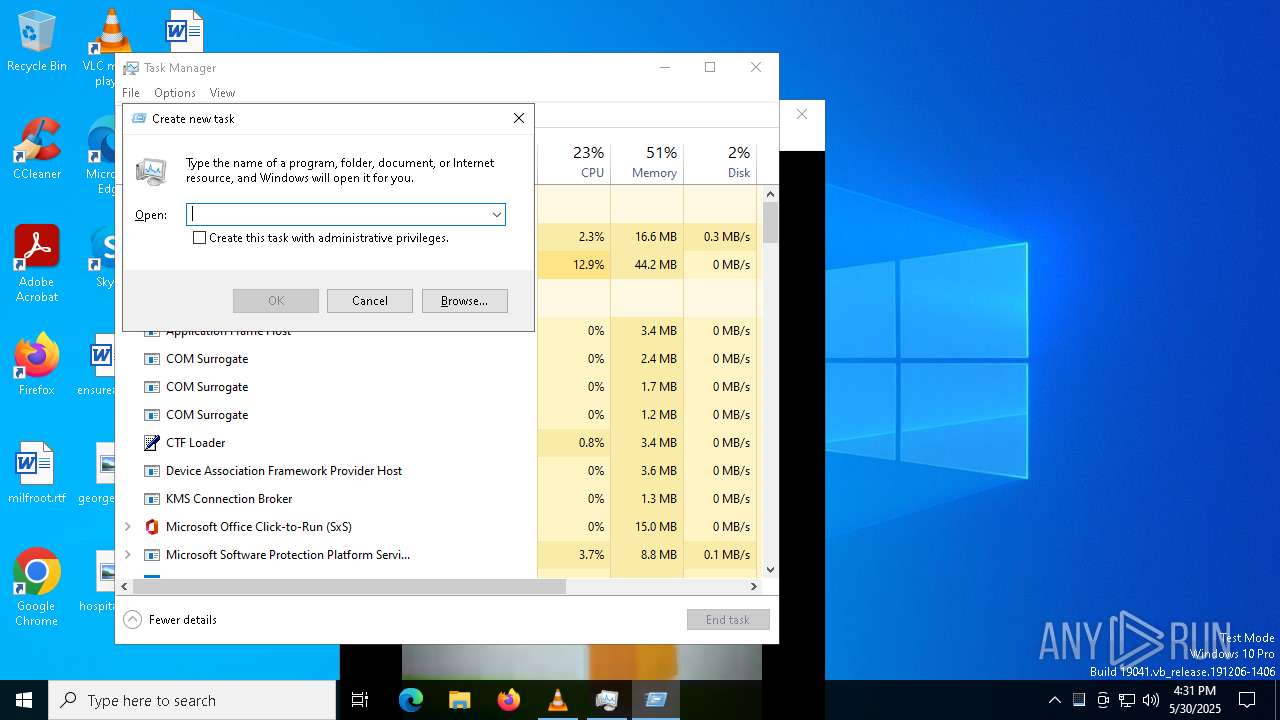Open Recycle Bin desktop icon
Image resolution: width=1280 pixels, height=720 pixels.
point(36,42)
